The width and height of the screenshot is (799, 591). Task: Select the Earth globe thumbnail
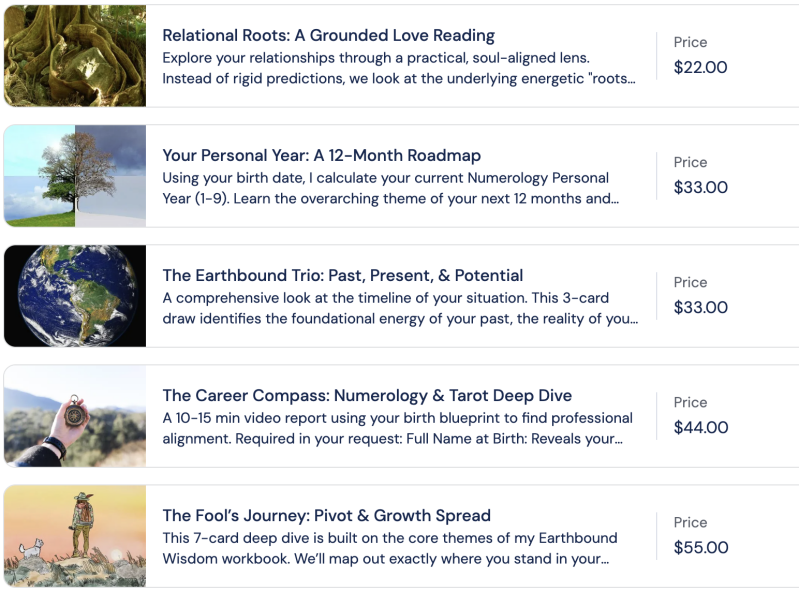tap(75, 296)
